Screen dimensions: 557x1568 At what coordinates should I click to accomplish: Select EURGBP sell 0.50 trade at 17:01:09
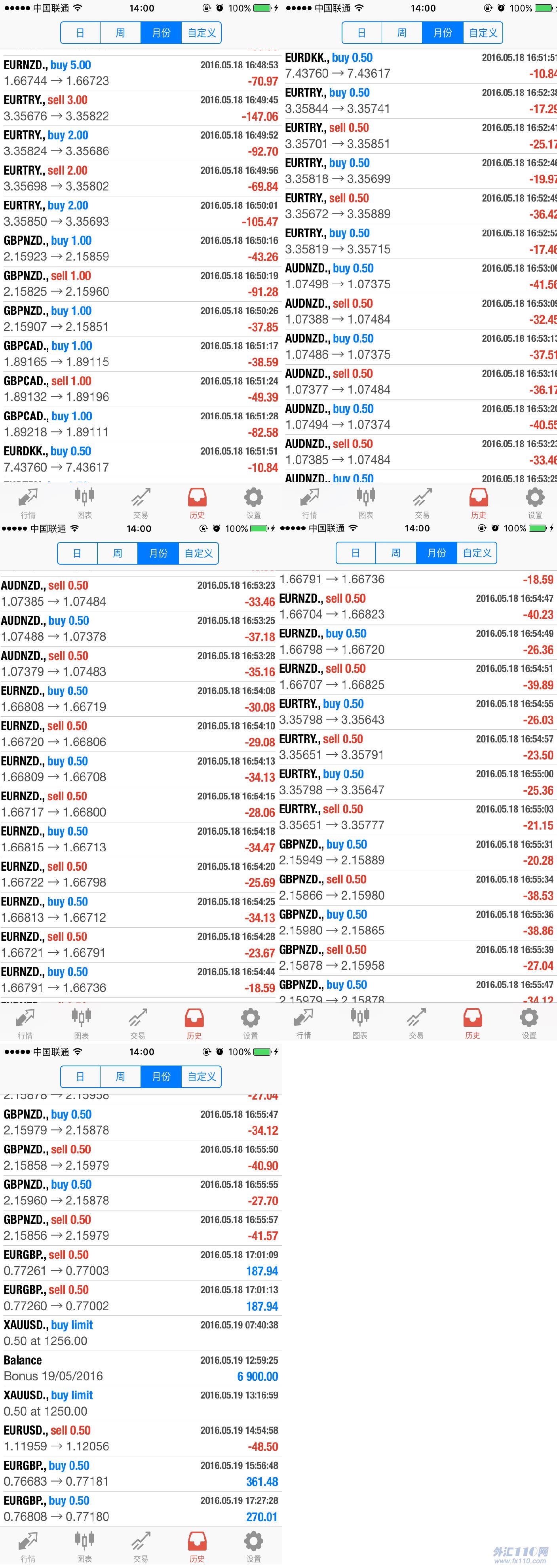point(141,1264)
